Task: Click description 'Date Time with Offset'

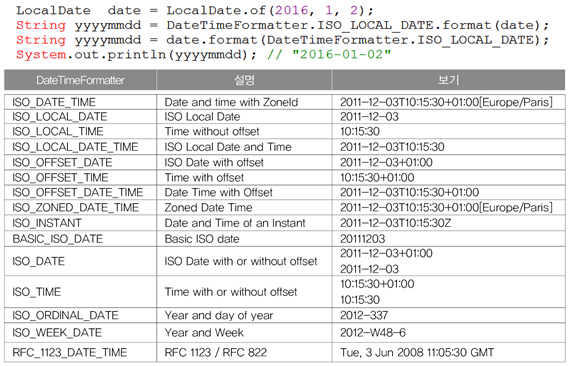Action: point(219,192)
